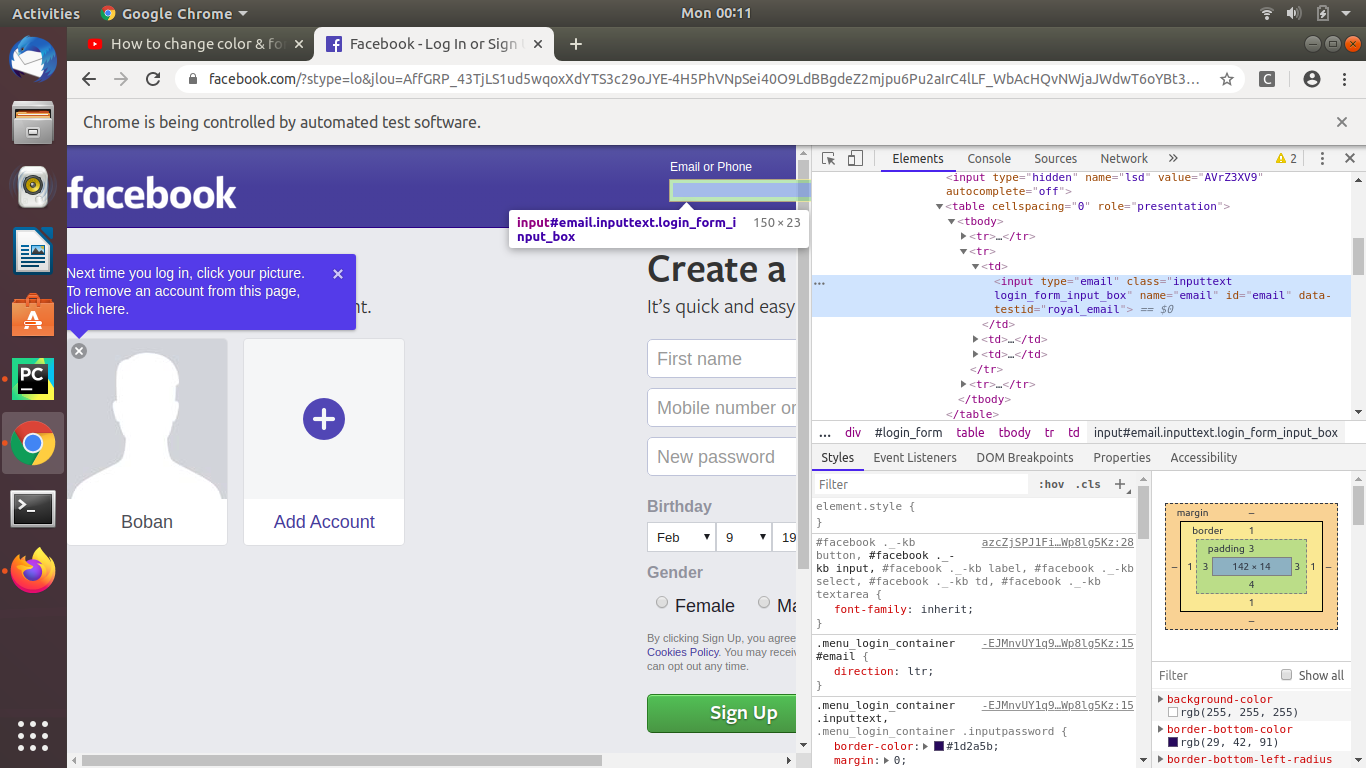The height and width of the screenshot is (768, 1366).
Task: Toggle the .cls class editor
Action: tap(1088, 484)
